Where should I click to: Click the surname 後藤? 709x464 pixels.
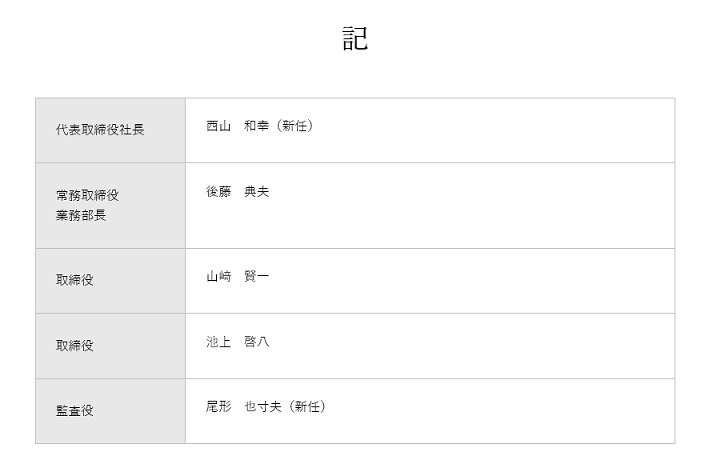coord(218,192)
